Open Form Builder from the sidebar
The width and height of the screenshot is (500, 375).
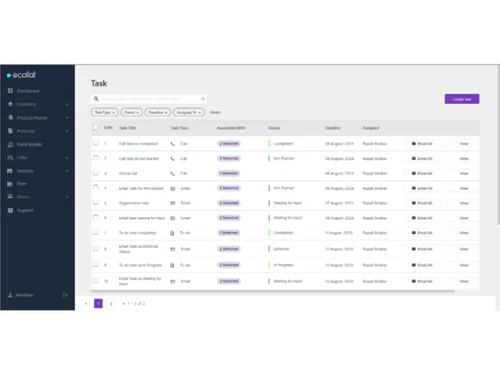pyautogui.click(x=30, y=144)
